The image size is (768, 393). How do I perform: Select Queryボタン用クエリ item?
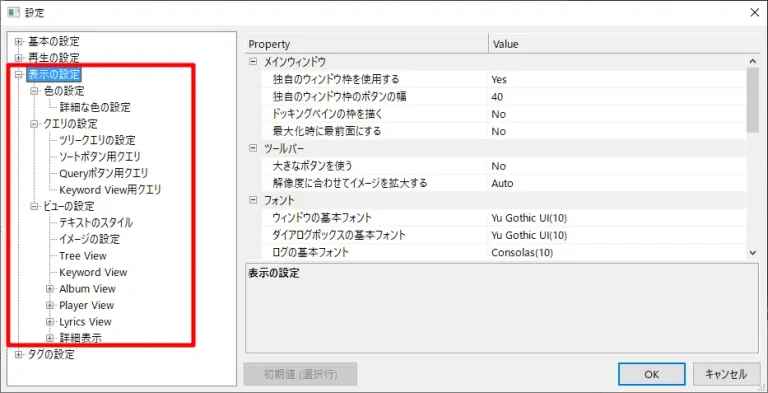tap(104, 173)
